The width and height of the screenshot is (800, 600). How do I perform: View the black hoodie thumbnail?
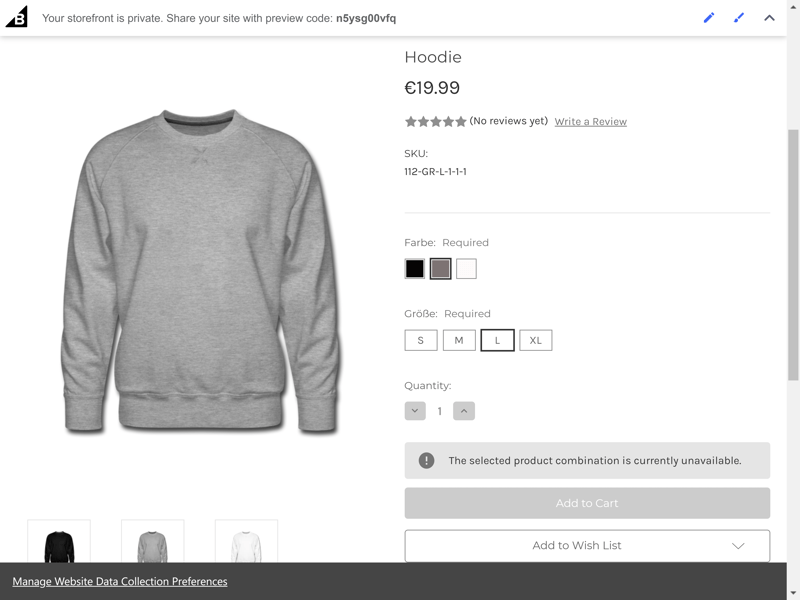(x=59, y=542)
